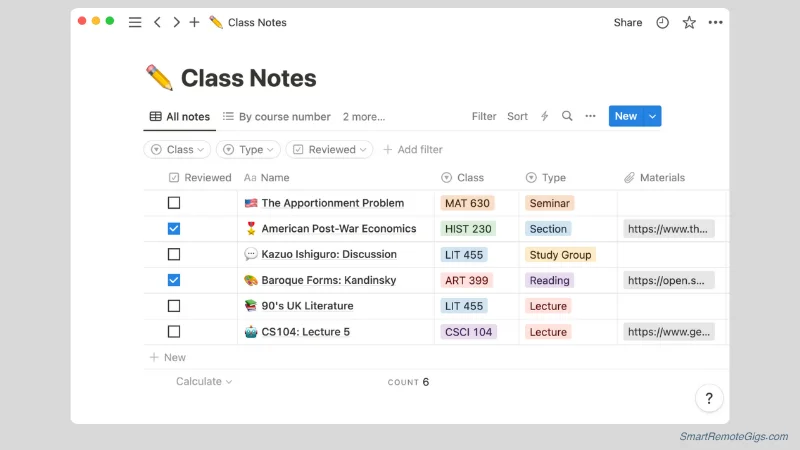Open the page options three-dot menu
The image size is (800, 450).
tap(715, 22)
